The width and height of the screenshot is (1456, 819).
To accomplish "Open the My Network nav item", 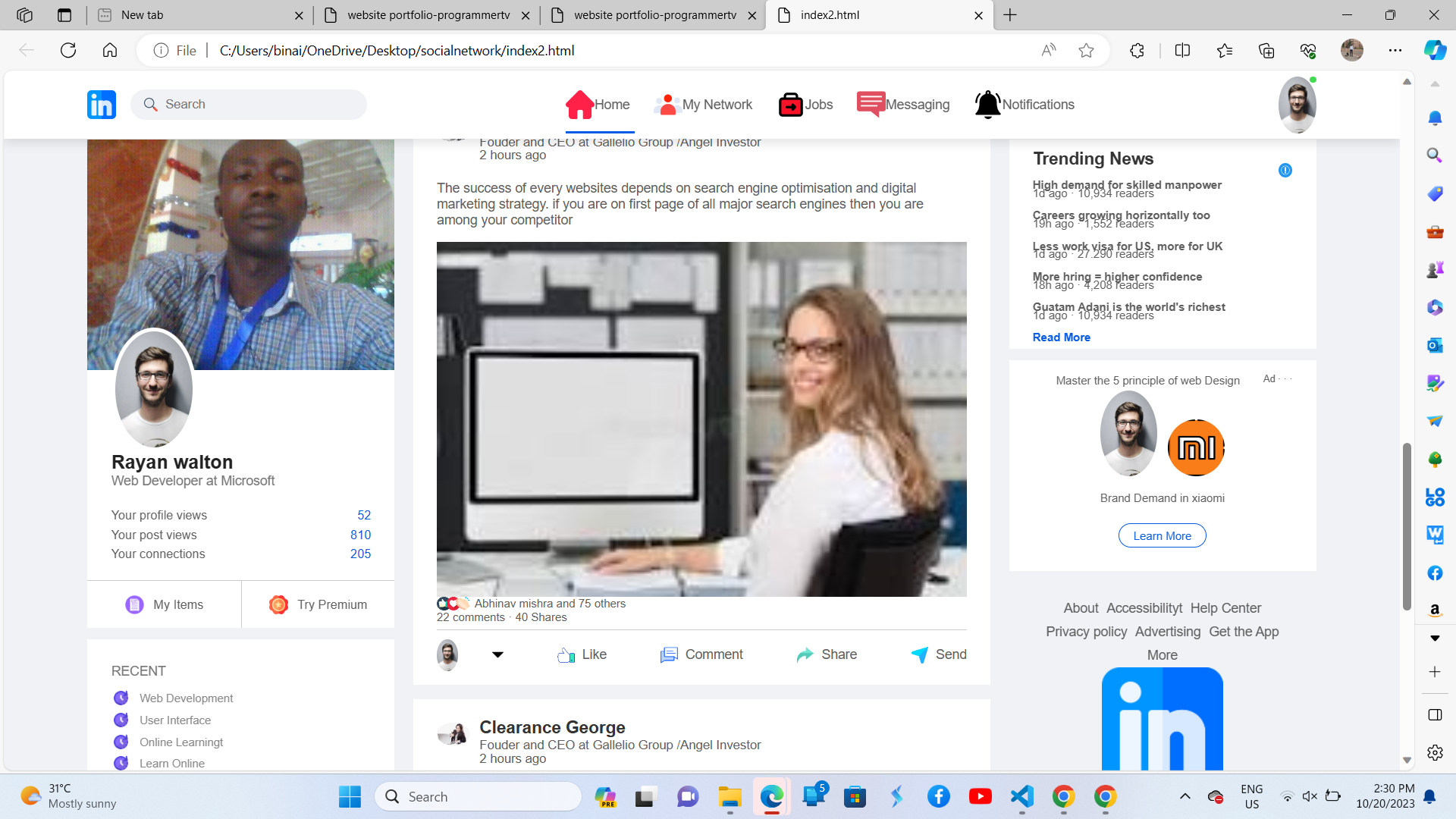I will (x=703, y=105).
